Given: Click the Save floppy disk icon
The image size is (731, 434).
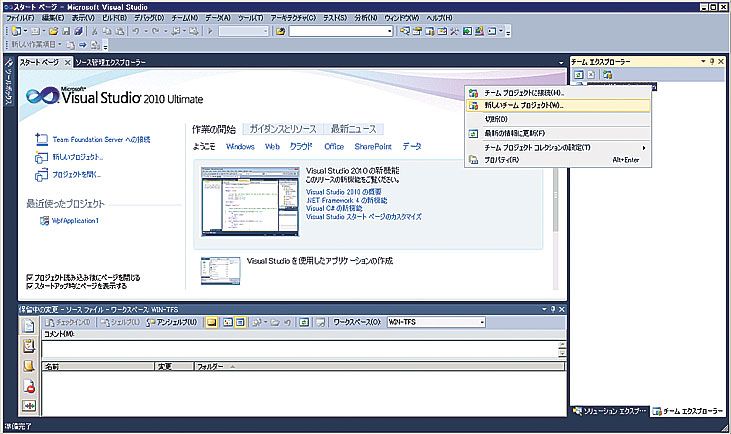Looking at the screenshot, I should [x=66, y=31].
